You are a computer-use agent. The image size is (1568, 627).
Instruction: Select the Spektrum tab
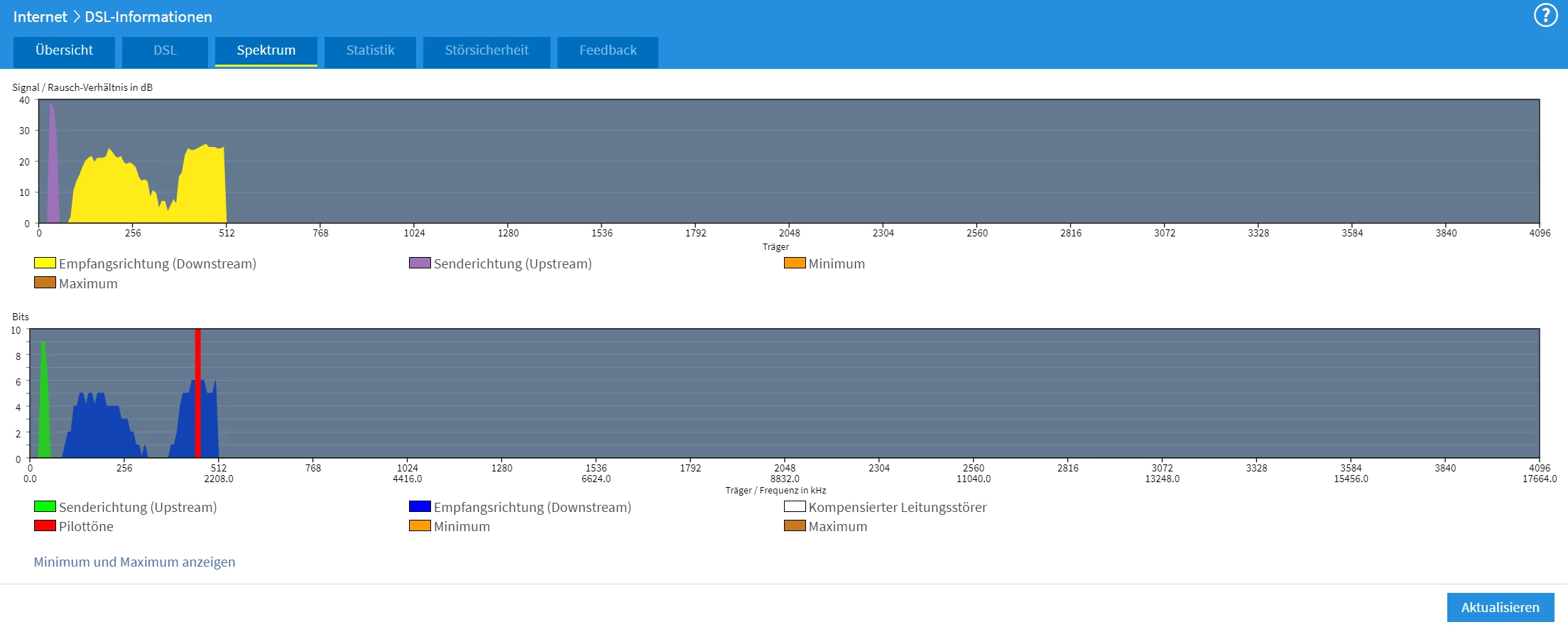[x=266, y=51]
